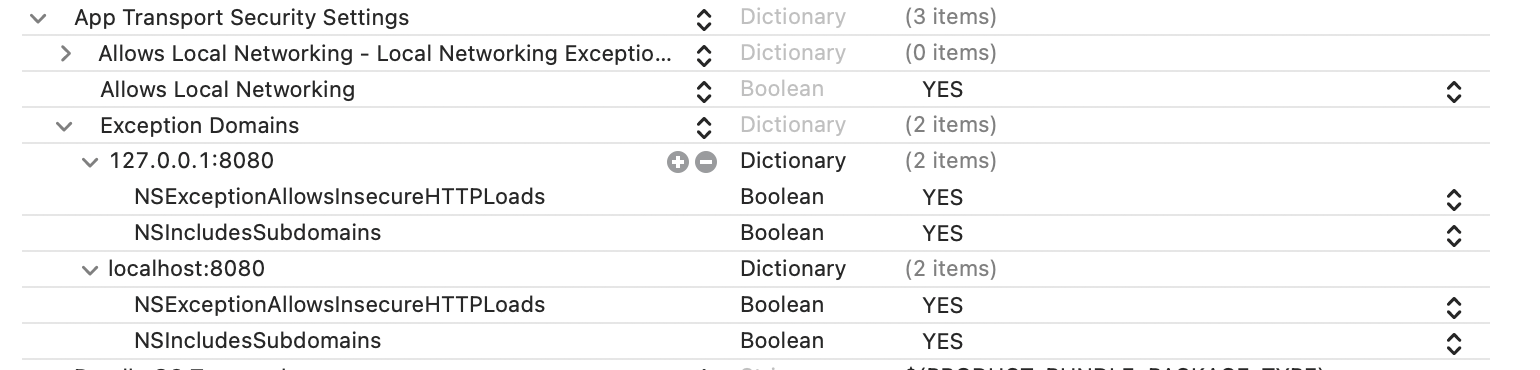The width and height of the screenshot is (1540, 370).
Task: Remove 127.0.0.1:8080 entry with minus icon
Action: pyautogui.click(x=706, y=161)
